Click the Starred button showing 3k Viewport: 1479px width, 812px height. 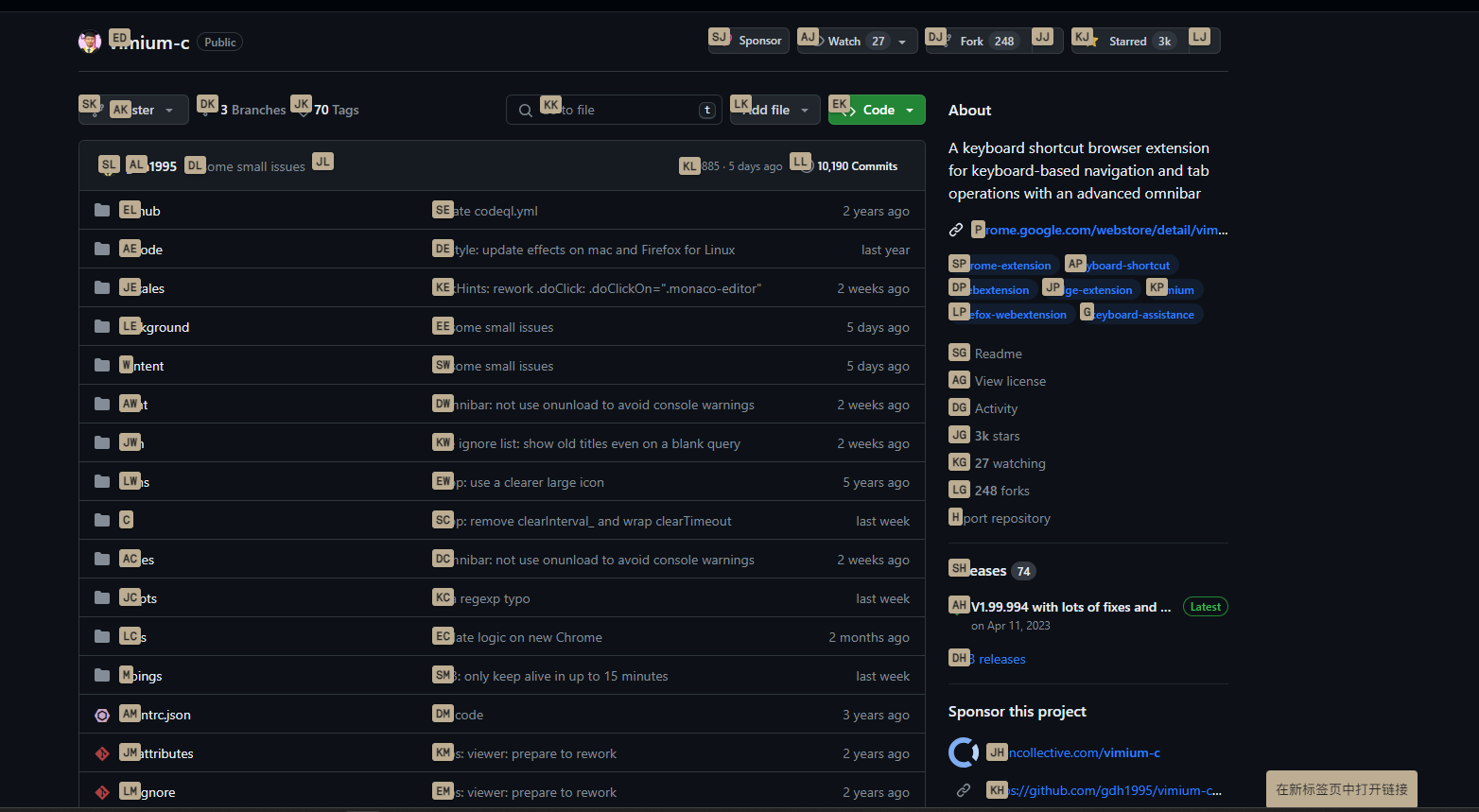pyautogui.click(x=1129, y=41)
